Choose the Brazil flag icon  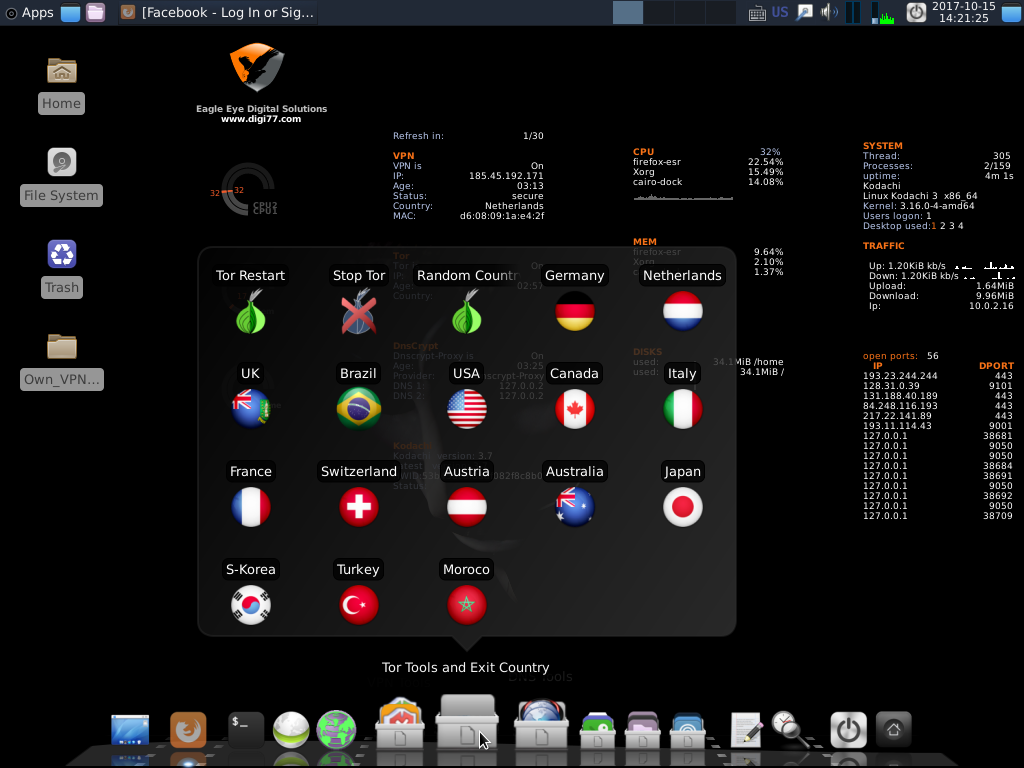[x=359, y=409]
